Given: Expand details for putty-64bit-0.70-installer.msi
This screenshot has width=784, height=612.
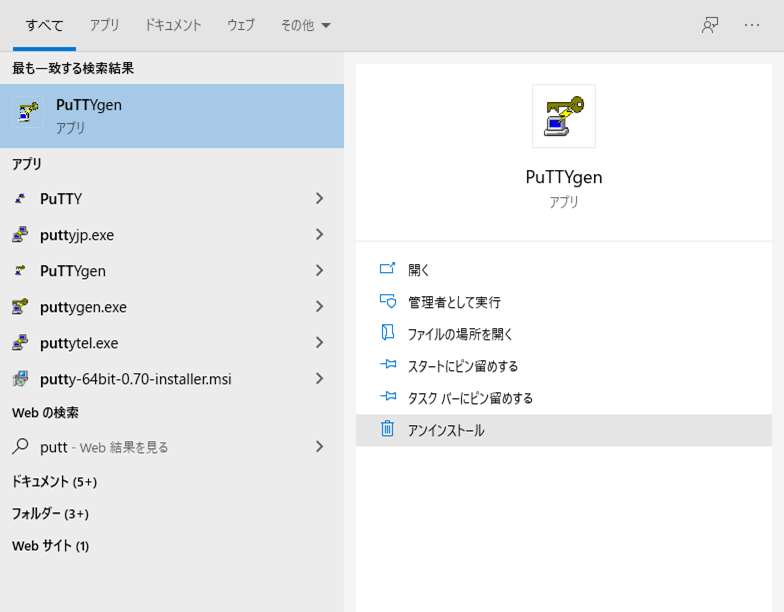Looking at the screenshot, I should tap(320, 378).
